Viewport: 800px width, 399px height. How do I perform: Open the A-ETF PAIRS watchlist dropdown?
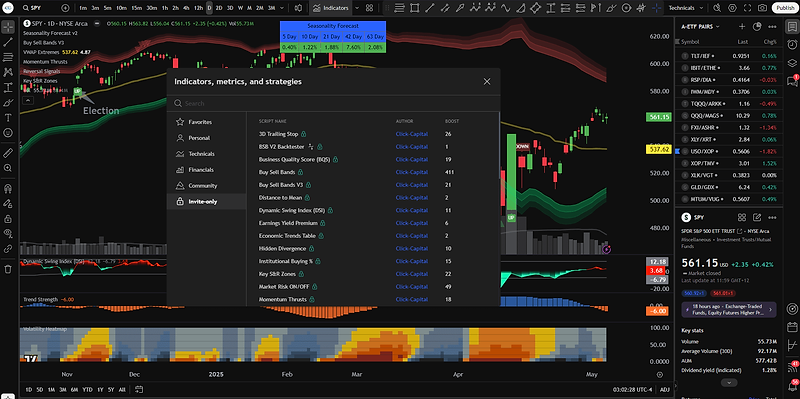700,27
